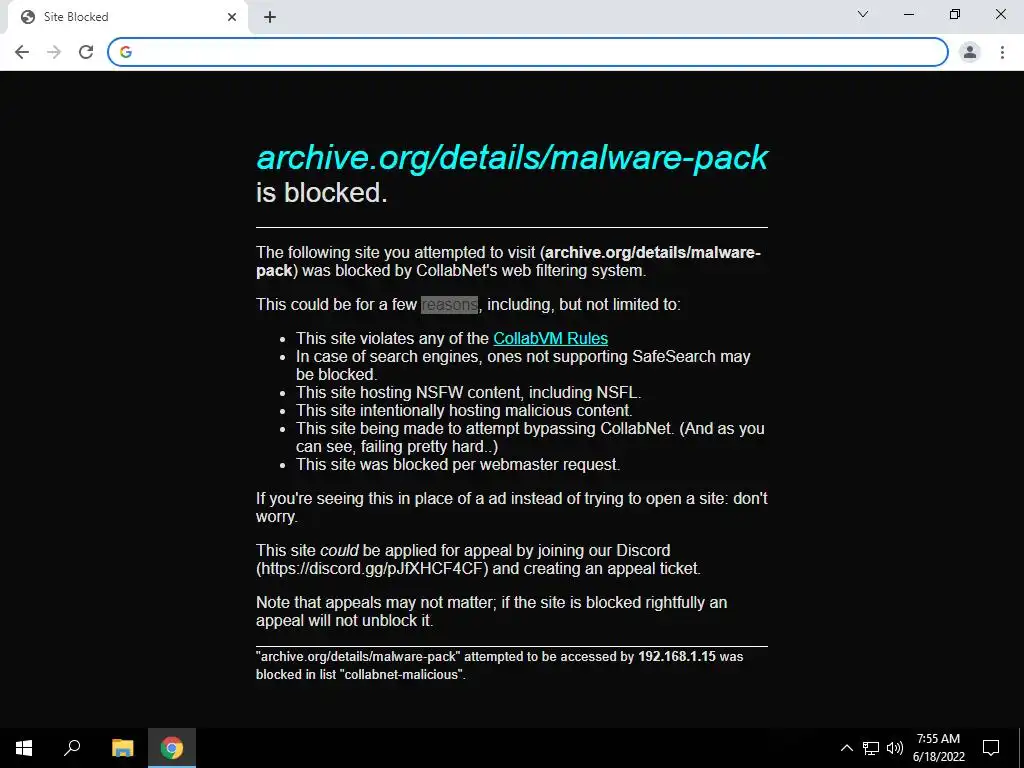
Task: Click the IP address 192.168.1.15
Action: (x=677, y=656)
